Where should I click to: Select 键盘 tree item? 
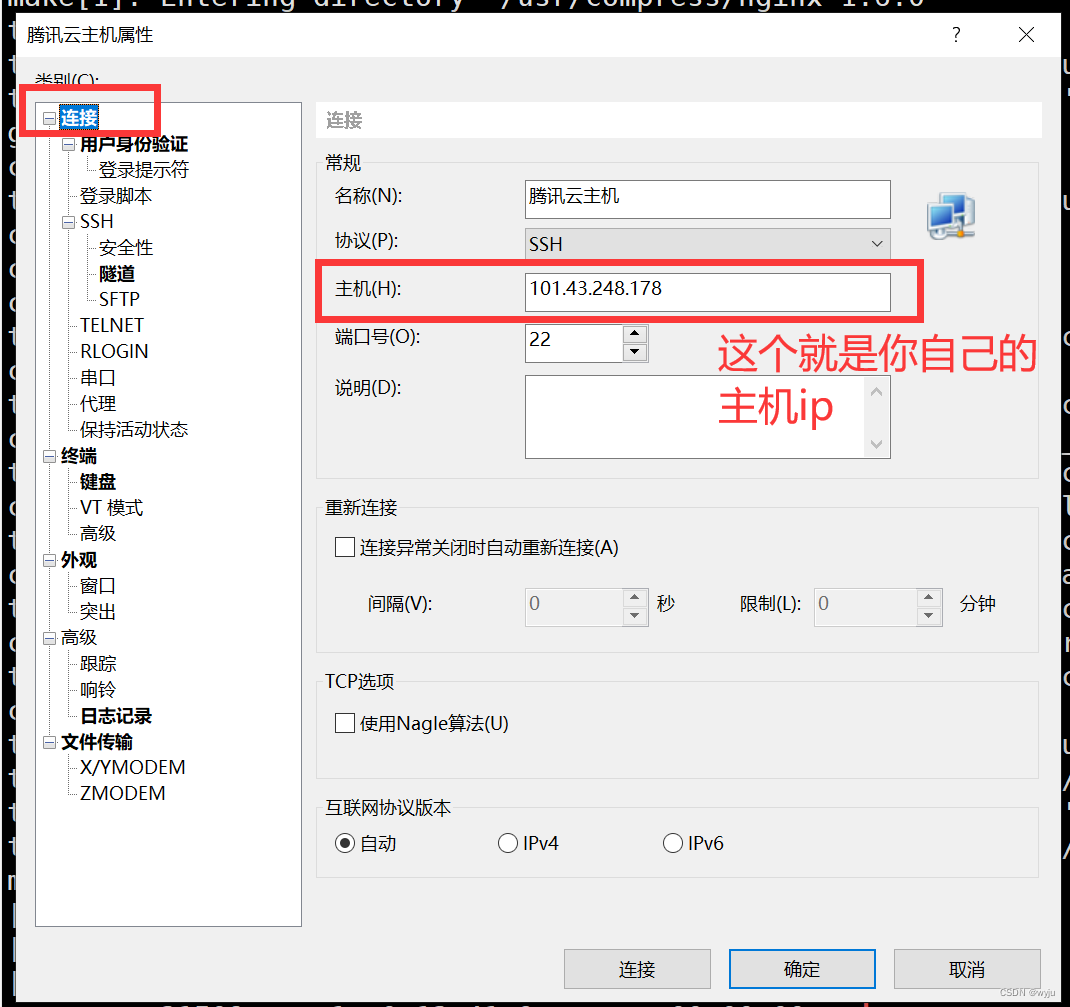pyautogui.click(x=98, y=482)
